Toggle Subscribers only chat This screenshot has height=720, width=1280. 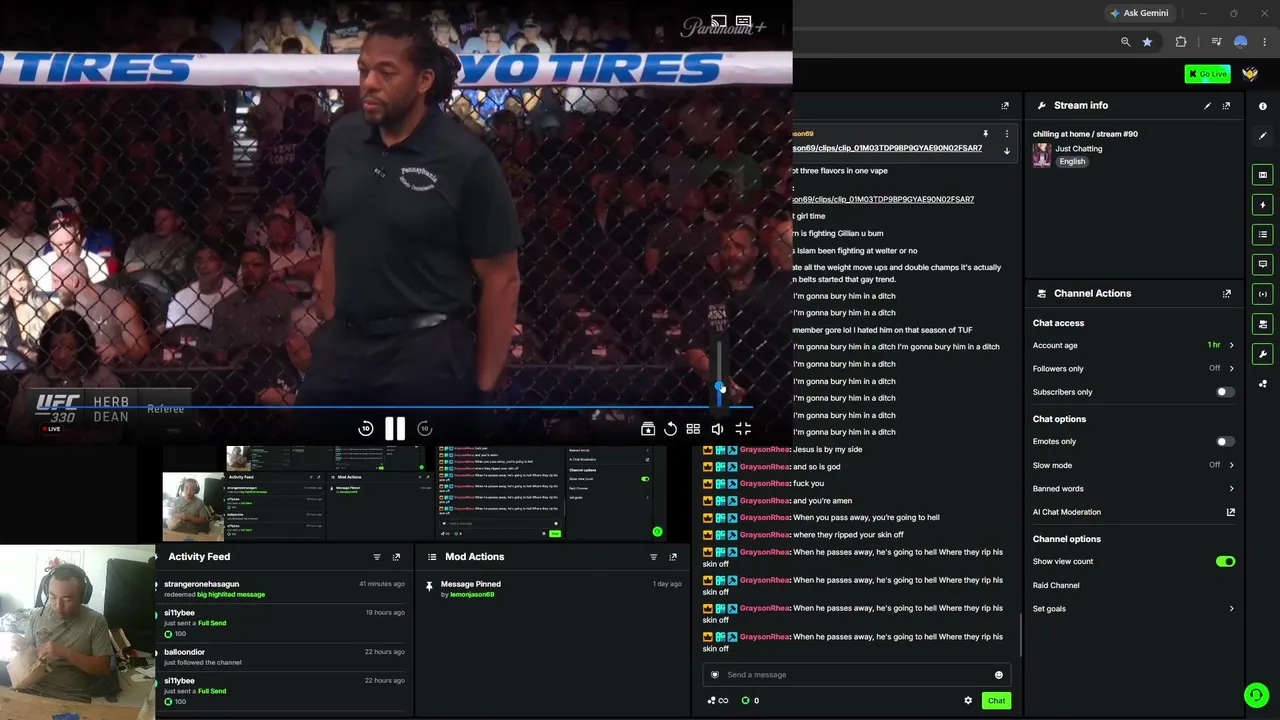click(1223, 392)
